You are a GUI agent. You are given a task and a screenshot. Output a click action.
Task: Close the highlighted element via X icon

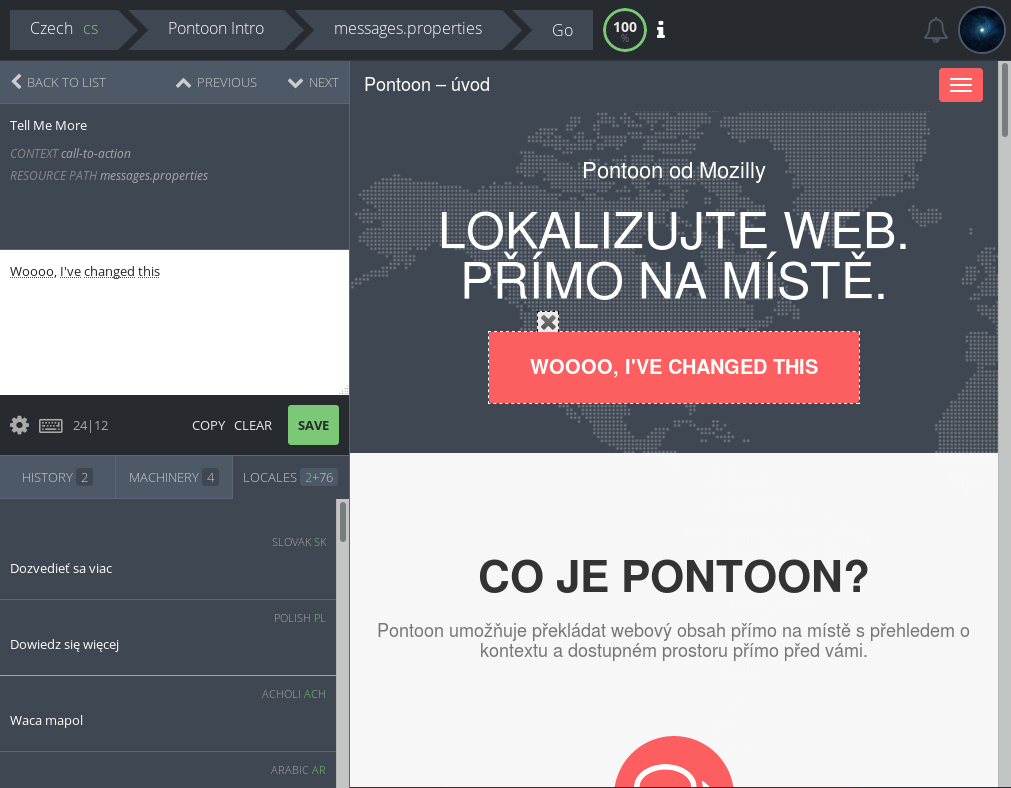[548, 322]
